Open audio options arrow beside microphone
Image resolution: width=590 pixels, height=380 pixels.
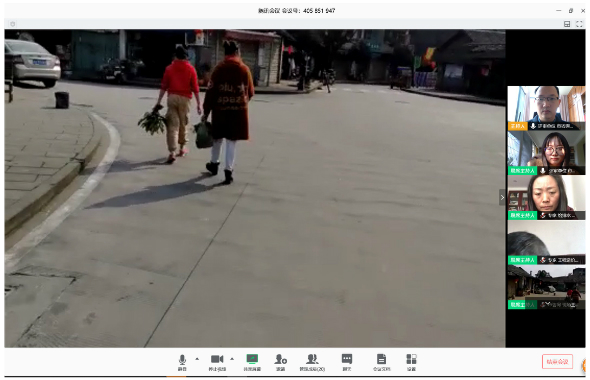click(197, 359)
